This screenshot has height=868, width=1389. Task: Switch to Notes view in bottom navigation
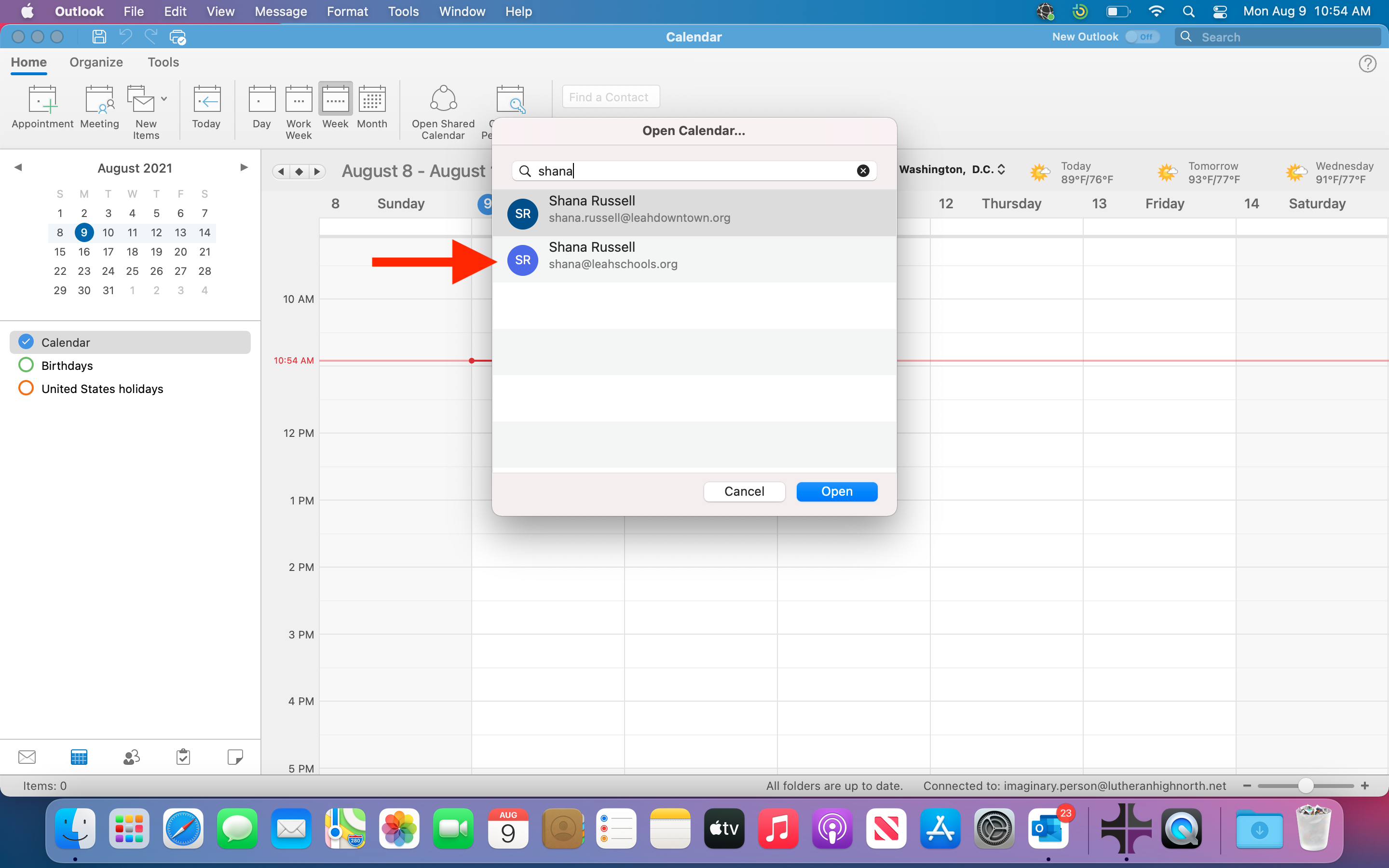tap(235, 757)
